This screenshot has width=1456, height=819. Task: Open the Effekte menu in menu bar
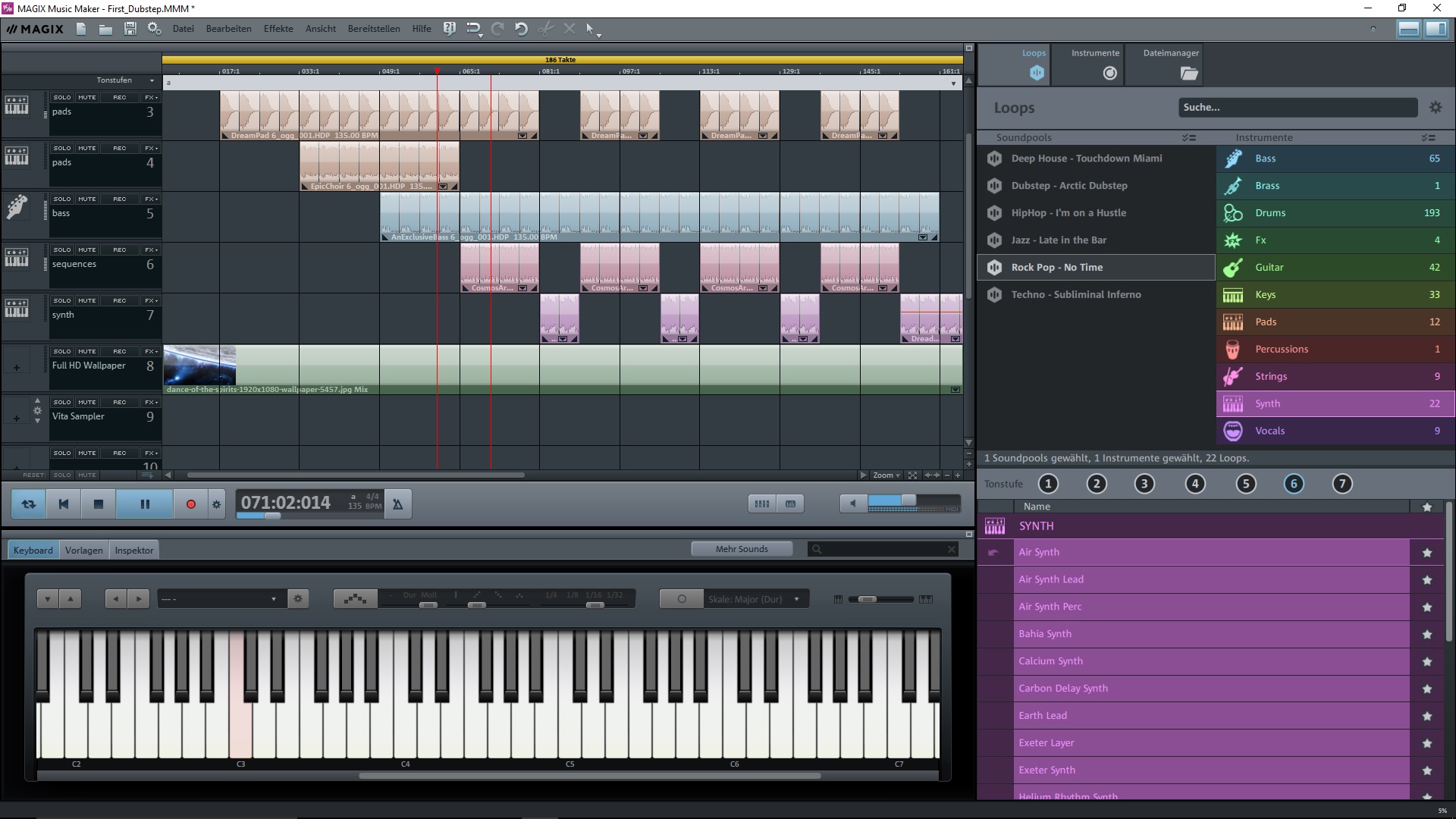click(278, 28)
